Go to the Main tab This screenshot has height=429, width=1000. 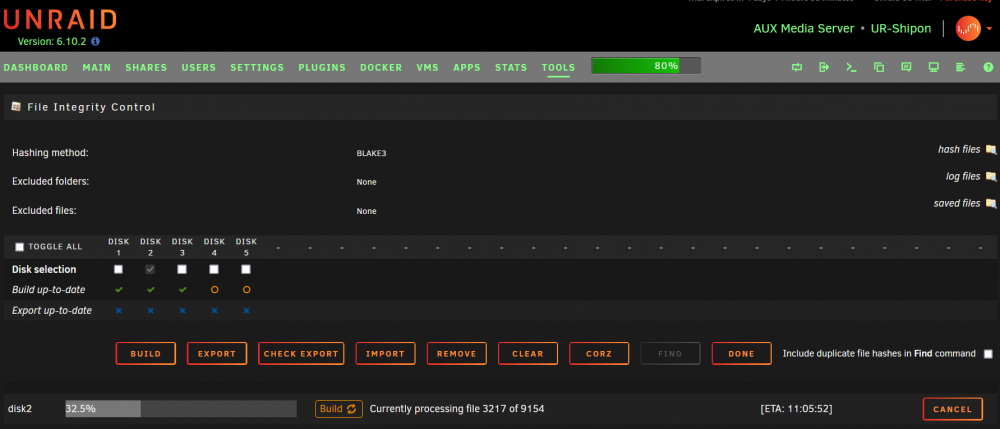(96, 68)
